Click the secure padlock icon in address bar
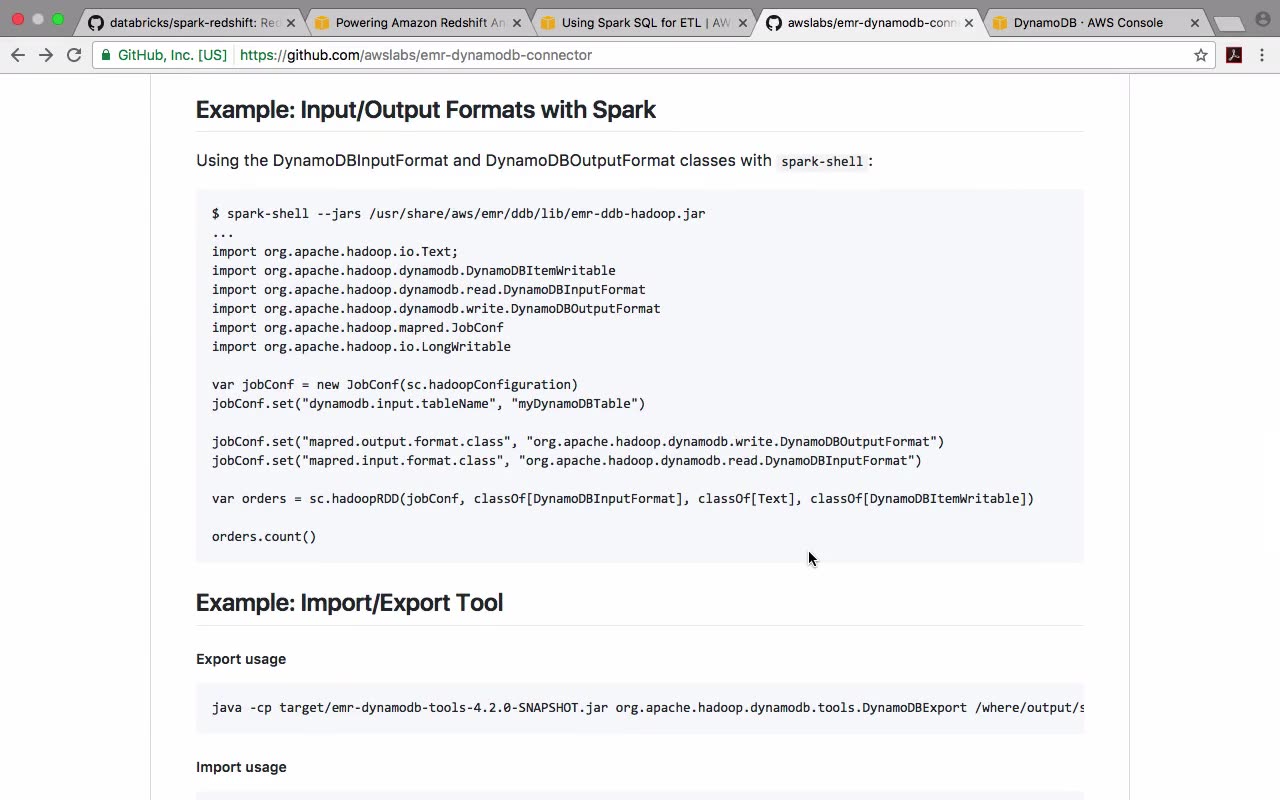The width and height of the screenshot is (1280, 800). click(x=107, y=55)
